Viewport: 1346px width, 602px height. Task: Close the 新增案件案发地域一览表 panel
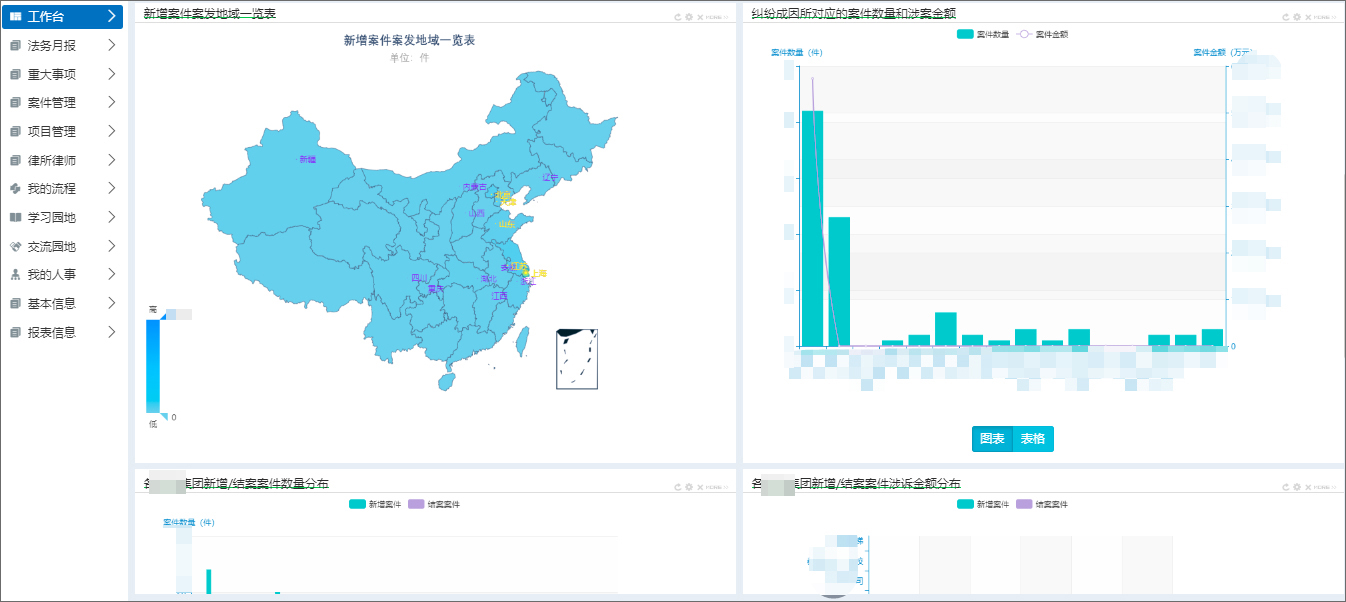coord(700,17)
